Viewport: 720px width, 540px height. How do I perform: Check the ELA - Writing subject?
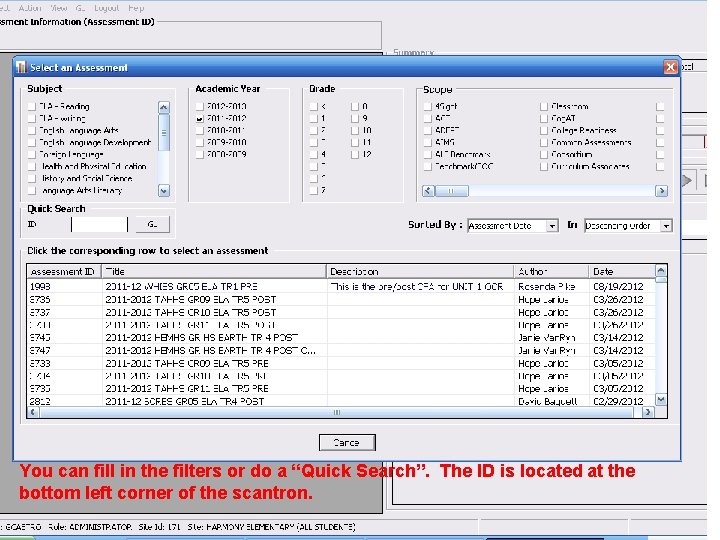(32, 118)
